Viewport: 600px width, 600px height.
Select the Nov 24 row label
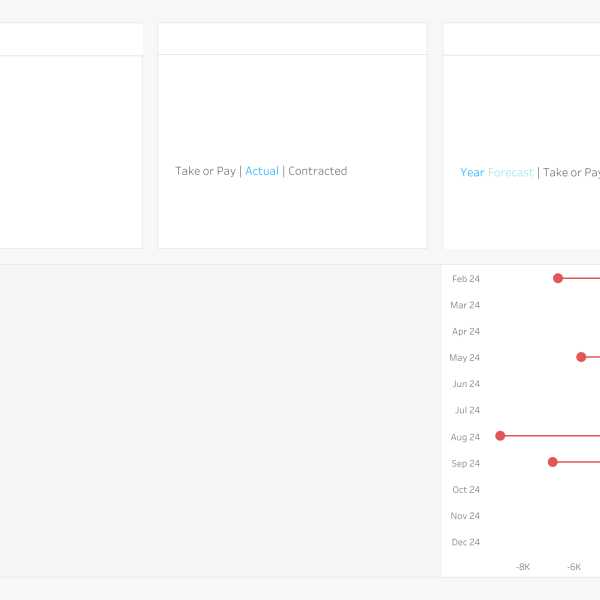[465, 516]
